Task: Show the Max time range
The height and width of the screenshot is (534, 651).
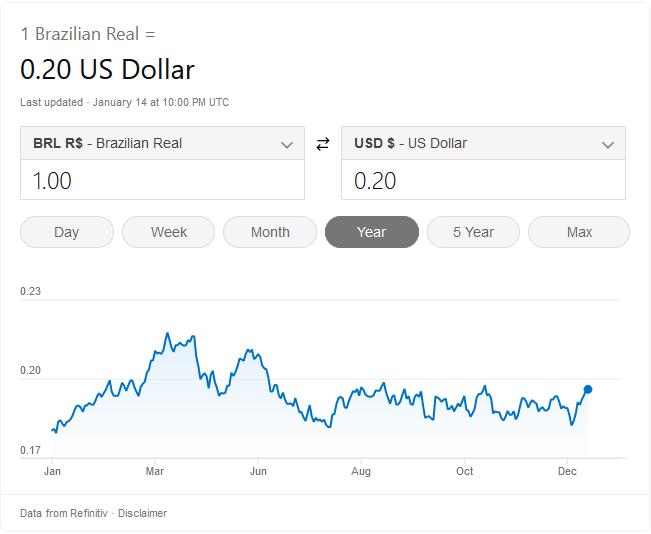Action: point(579,232)
